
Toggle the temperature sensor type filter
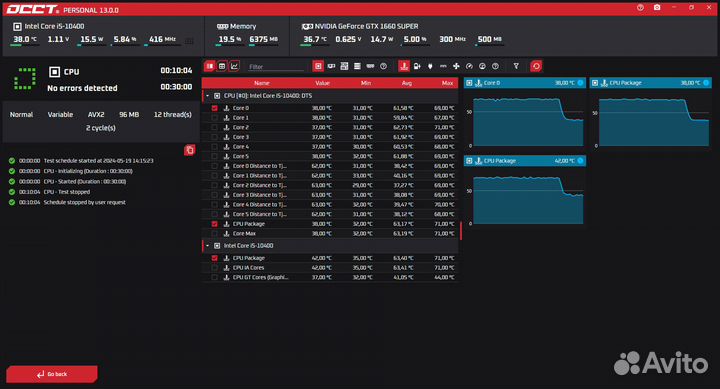tap(404, 66)
